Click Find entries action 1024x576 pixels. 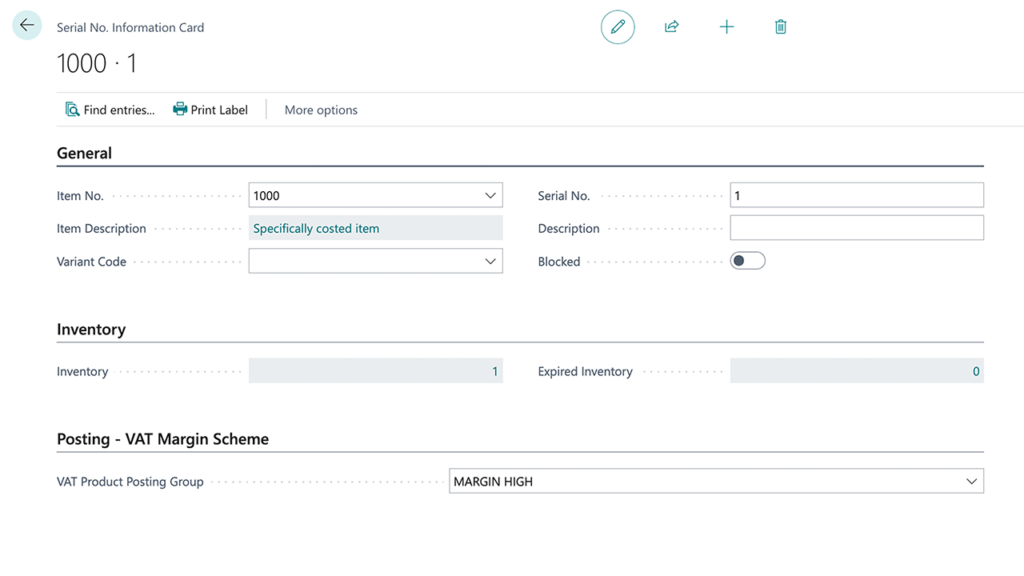(110, 110)
